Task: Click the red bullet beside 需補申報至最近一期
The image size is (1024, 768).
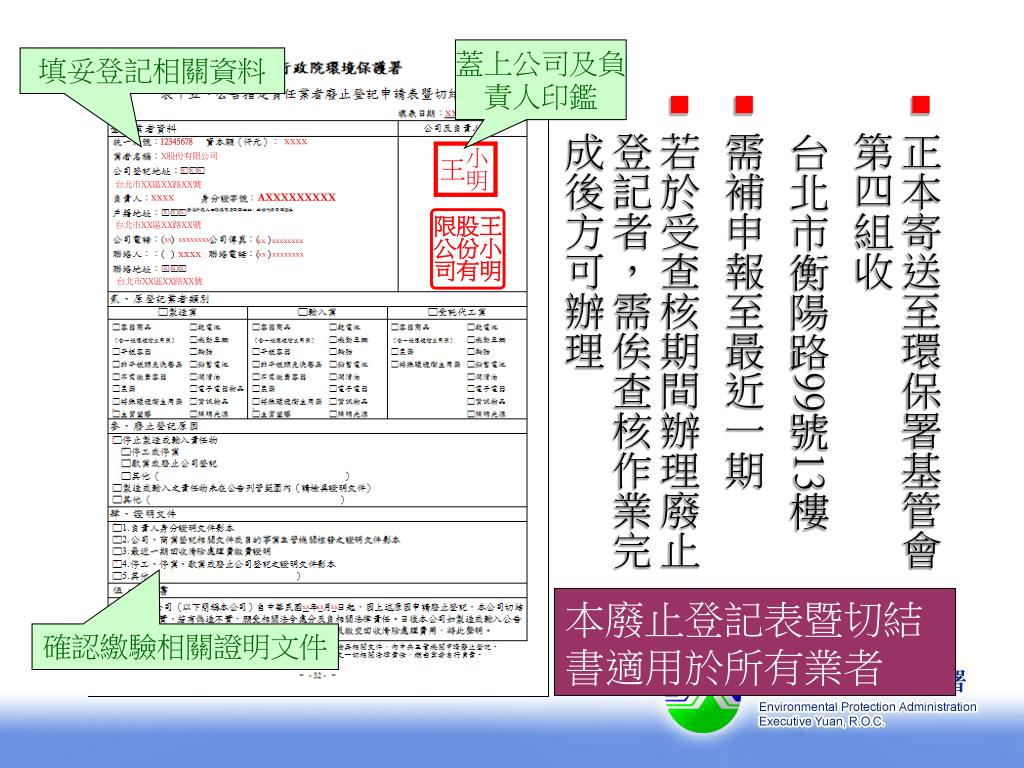Action: pos(744,105)
